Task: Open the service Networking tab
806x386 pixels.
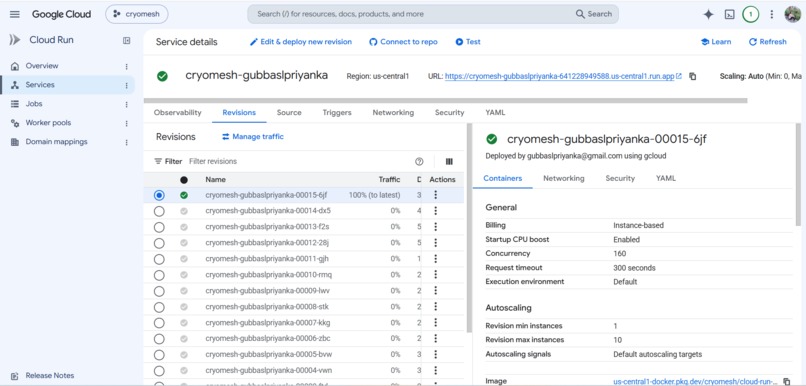Action: pos(393,113)
